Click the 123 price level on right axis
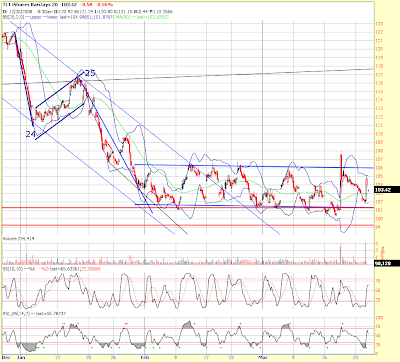The image size is (400, 362). [380, 24]
